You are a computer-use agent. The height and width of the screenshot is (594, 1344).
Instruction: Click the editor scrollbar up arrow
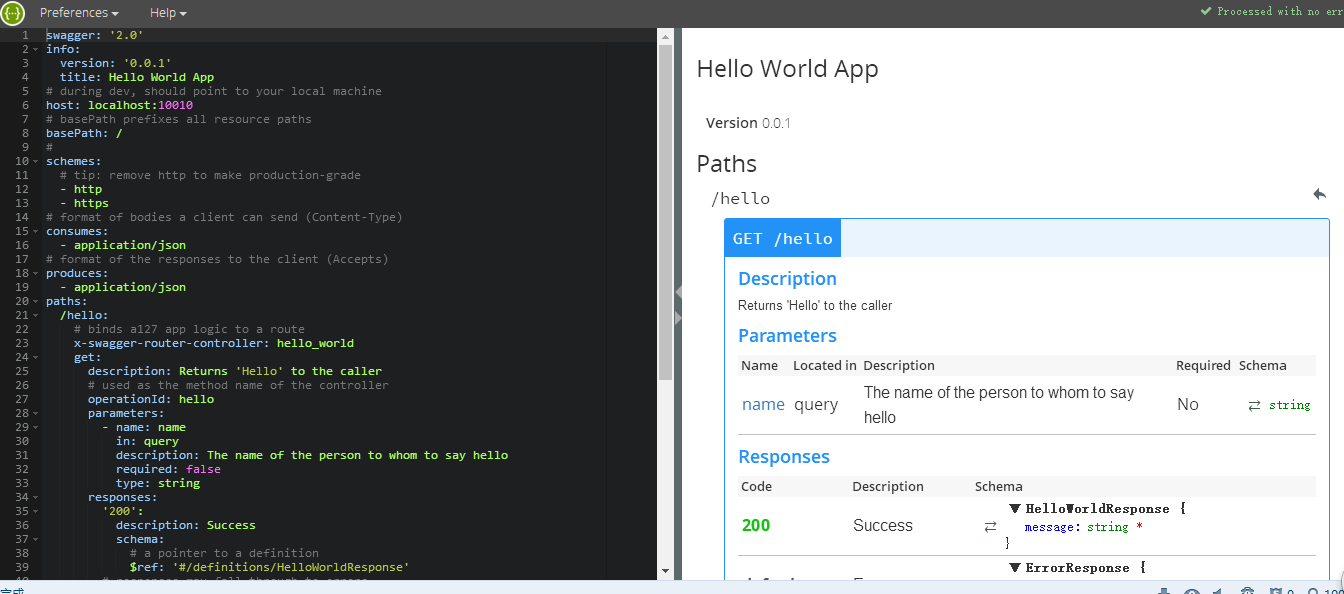[665, 35]
